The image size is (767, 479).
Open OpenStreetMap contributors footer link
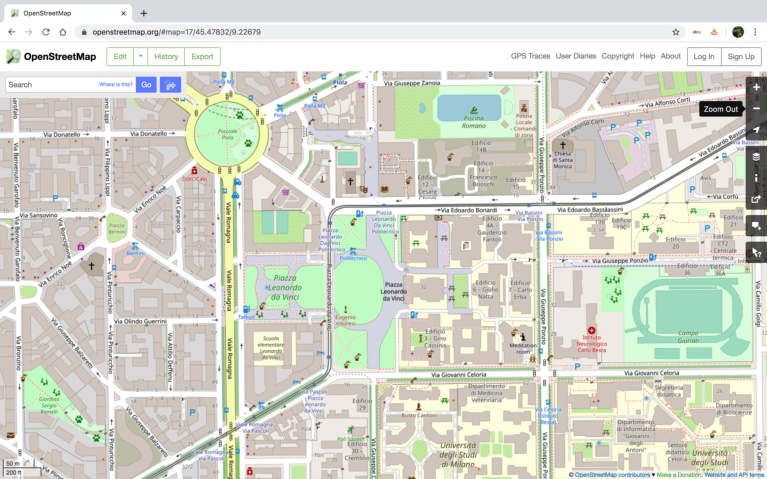click(612, 475)
